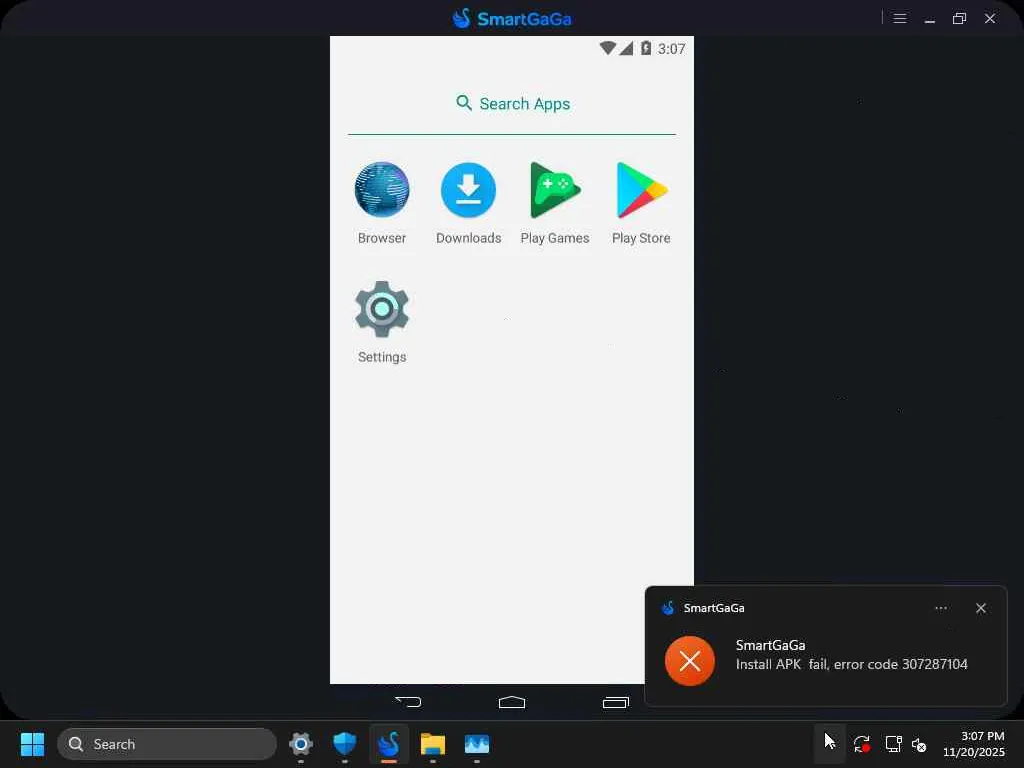The height and width of the screenshot is (768, 1024).
Task: Restore the SmartGaGa window size
Action: 959,18
